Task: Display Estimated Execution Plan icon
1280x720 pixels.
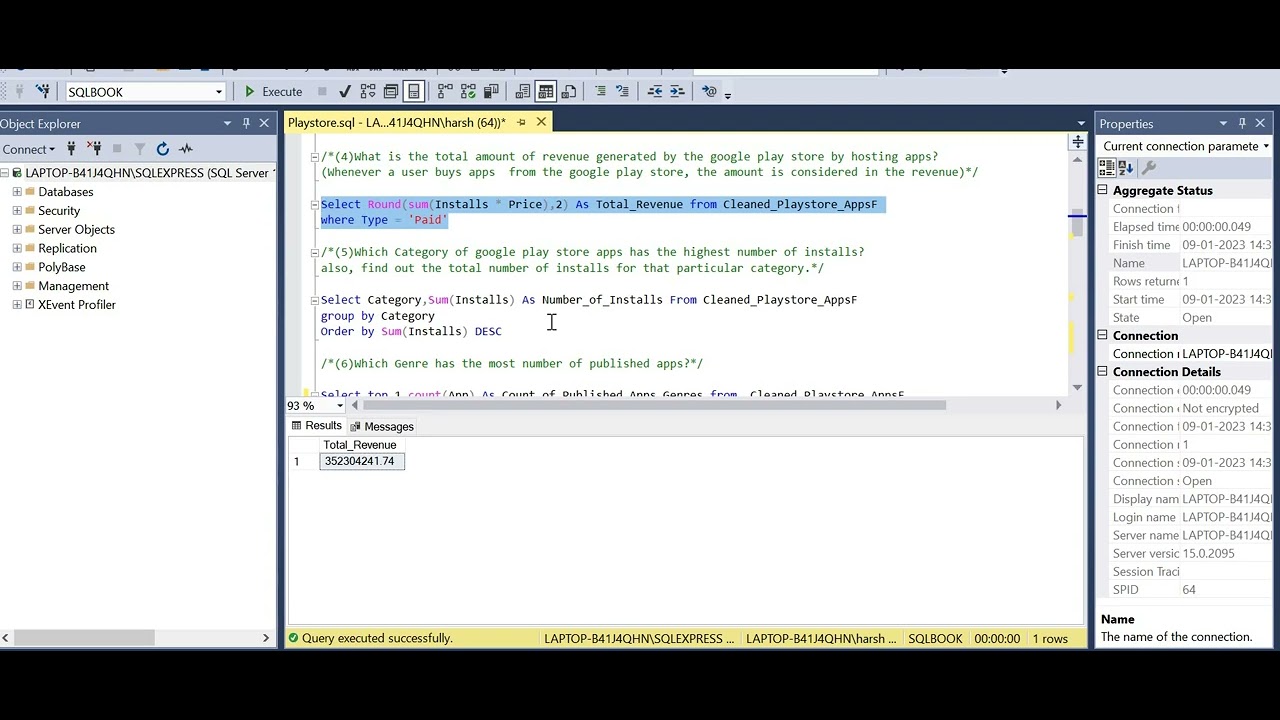Action: pyautogui.click(x=368, y=91)
